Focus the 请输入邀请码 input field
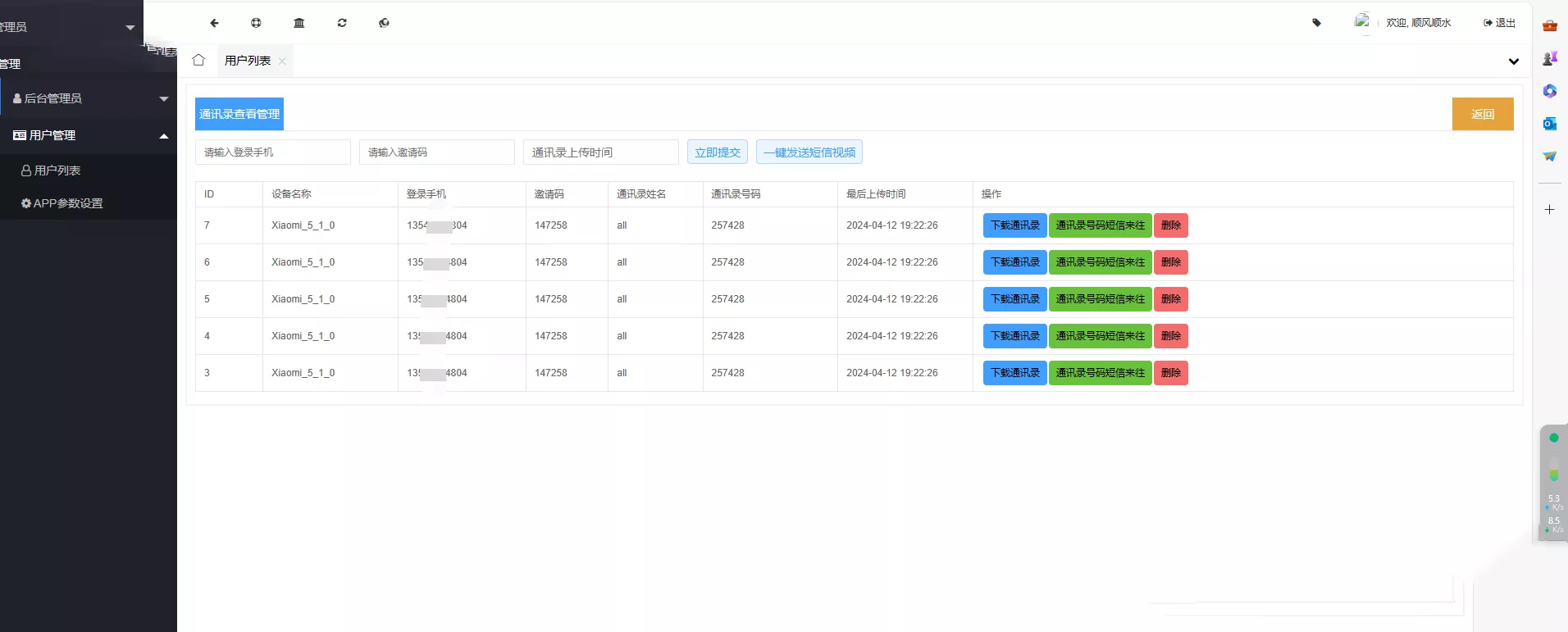The image size is (1568, 632). coord(436,152)
